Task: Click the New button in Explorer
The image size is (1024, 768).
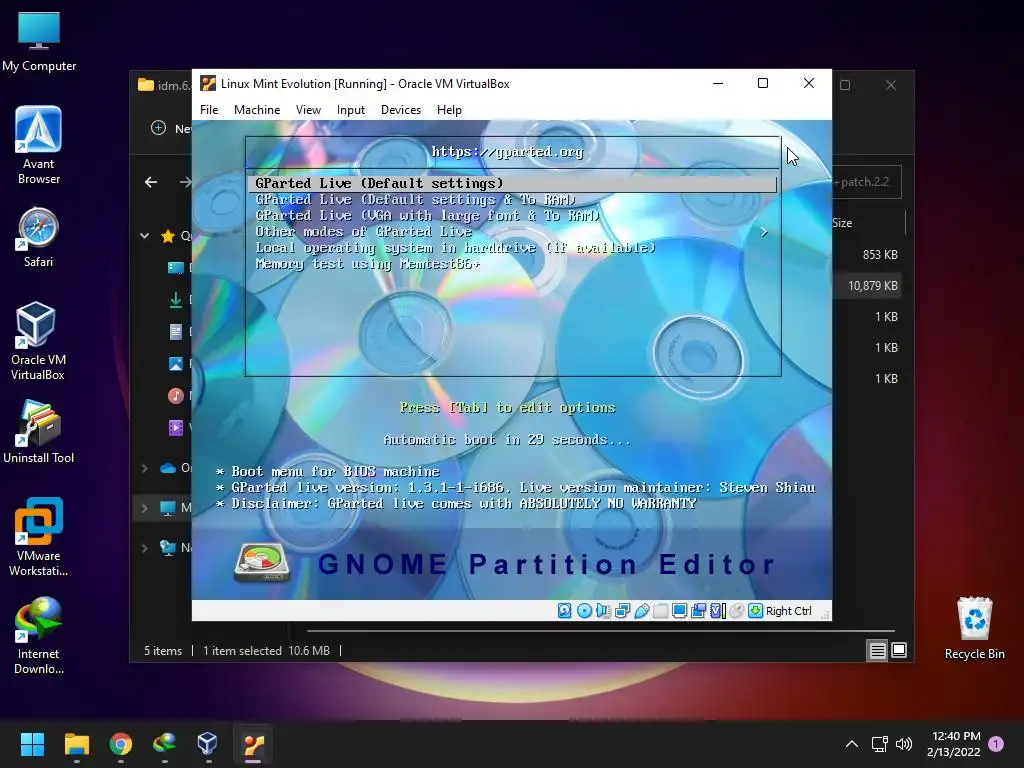Action: (x=171, y=128)
